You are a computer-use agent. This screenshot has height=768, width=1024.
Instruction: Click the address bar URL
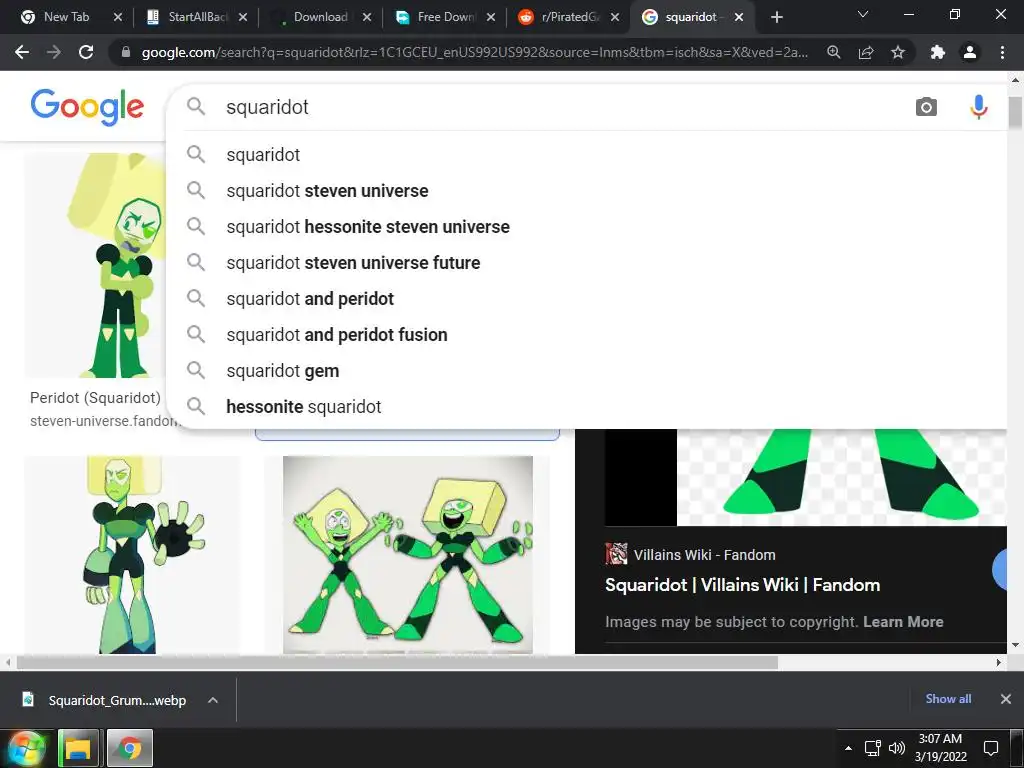tap(474, 52)
